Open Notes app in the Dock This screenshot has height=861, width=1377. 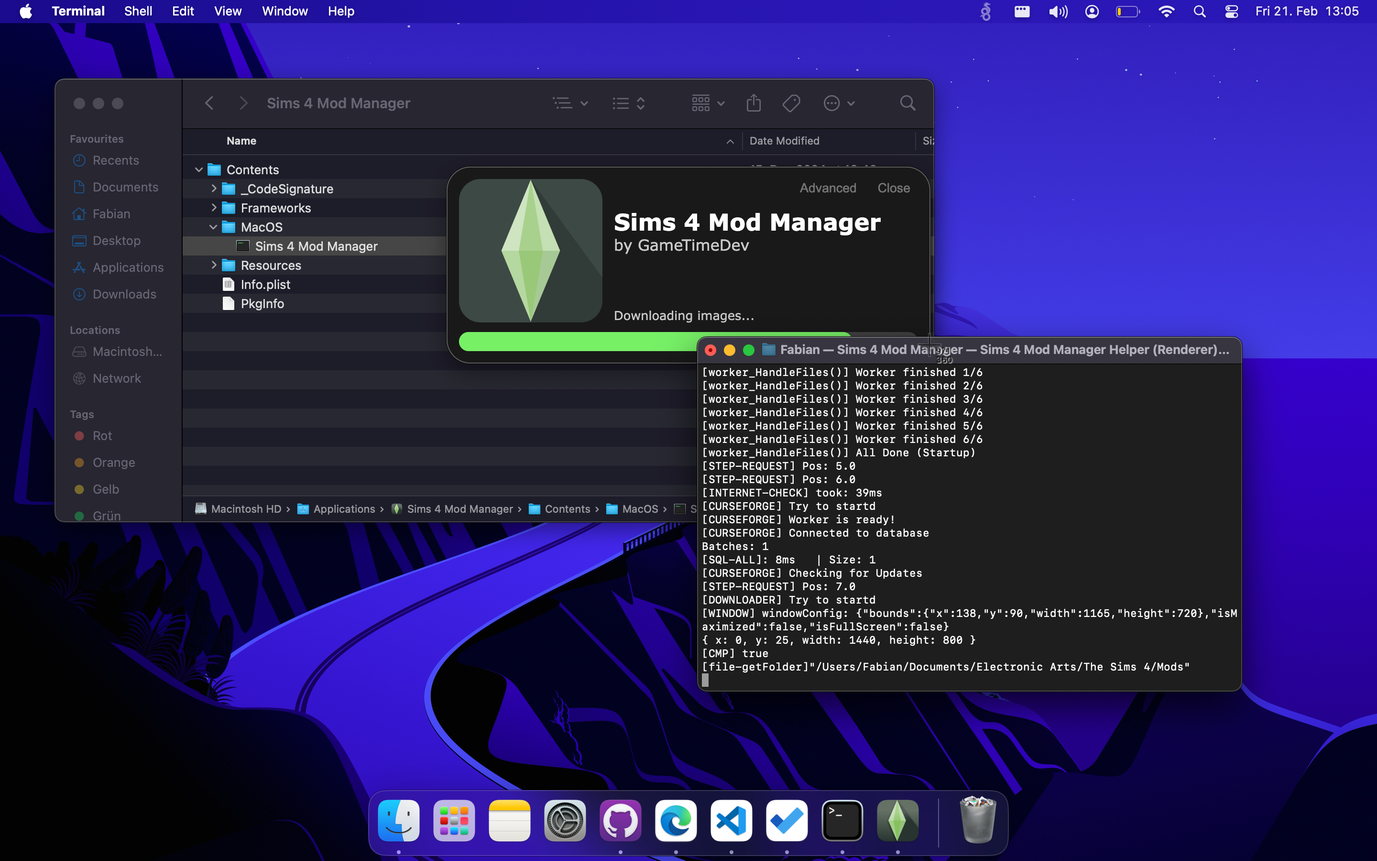click(509, 821)
